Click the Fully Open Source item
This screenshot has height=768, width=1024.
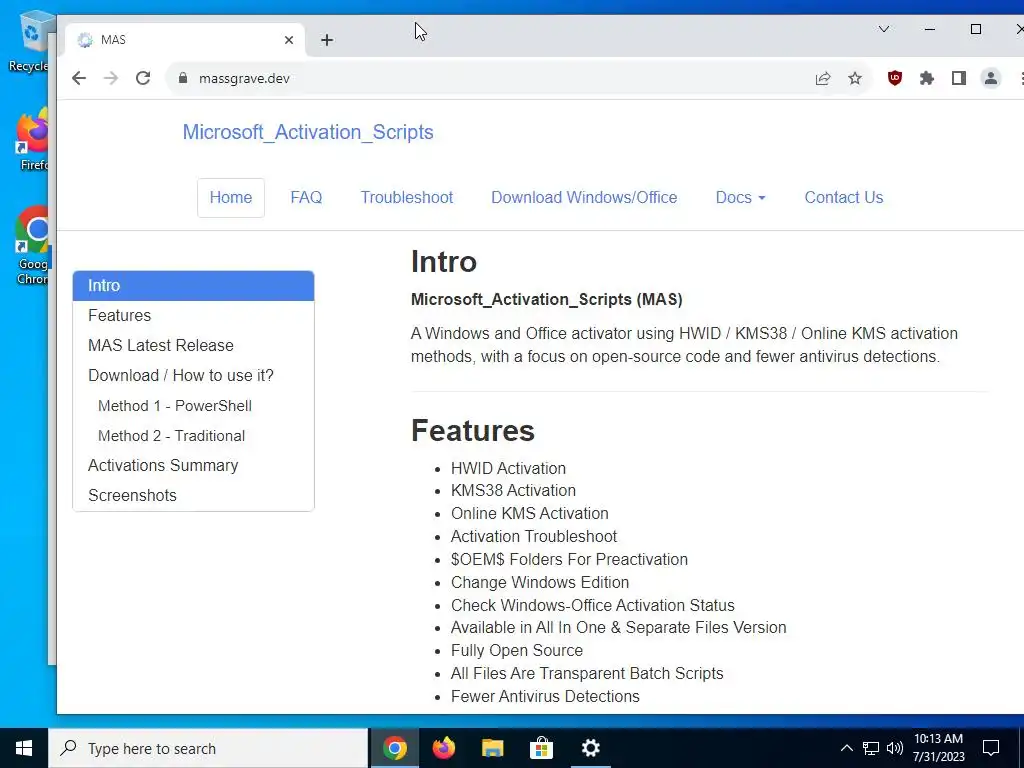tap(517, 650)
